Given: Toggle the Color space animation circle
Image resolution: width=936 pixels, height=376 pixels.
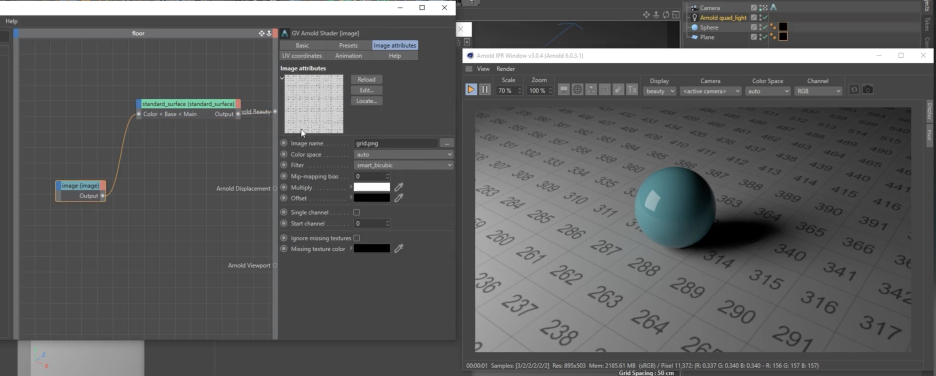Looking at the screenshot, I should click(284, 154).
